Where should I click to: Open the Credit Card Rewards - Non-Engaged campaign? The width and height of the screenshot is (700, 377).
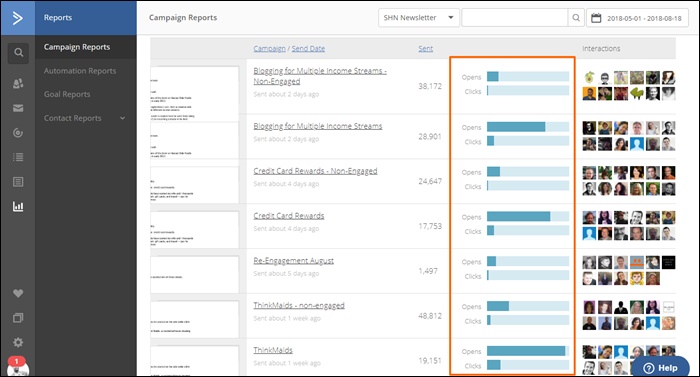click(x=315, y=171)
